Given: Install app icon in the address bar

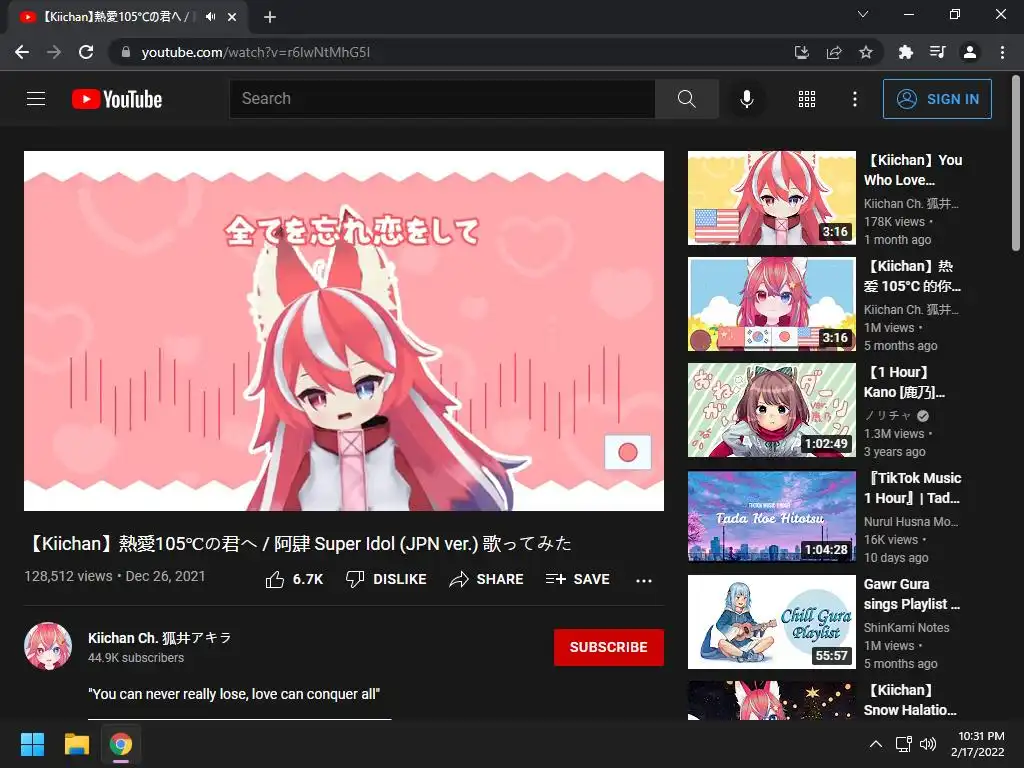Looking at the screenshot, I should pos(801,52).
